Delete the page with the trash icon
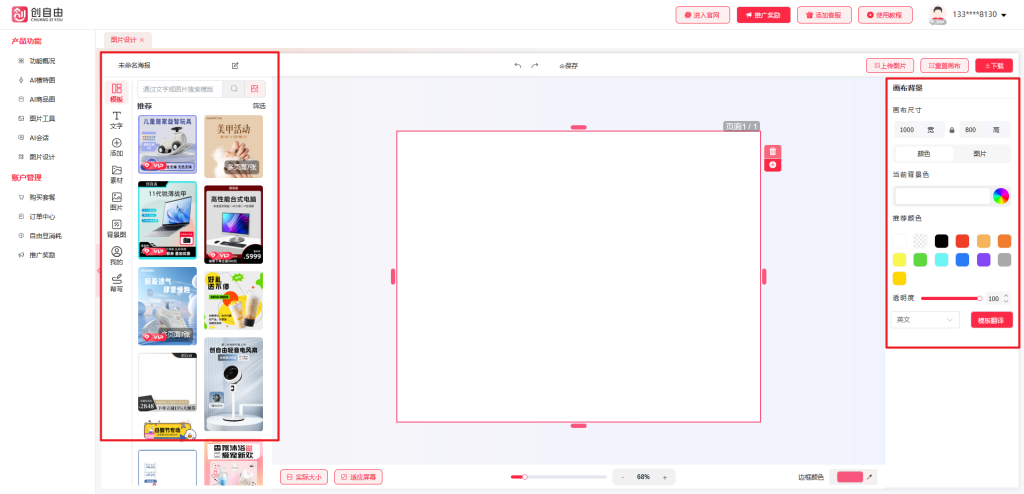This screenshot has height=494, width=1024. pyautogui.click(x=772, y=151)
